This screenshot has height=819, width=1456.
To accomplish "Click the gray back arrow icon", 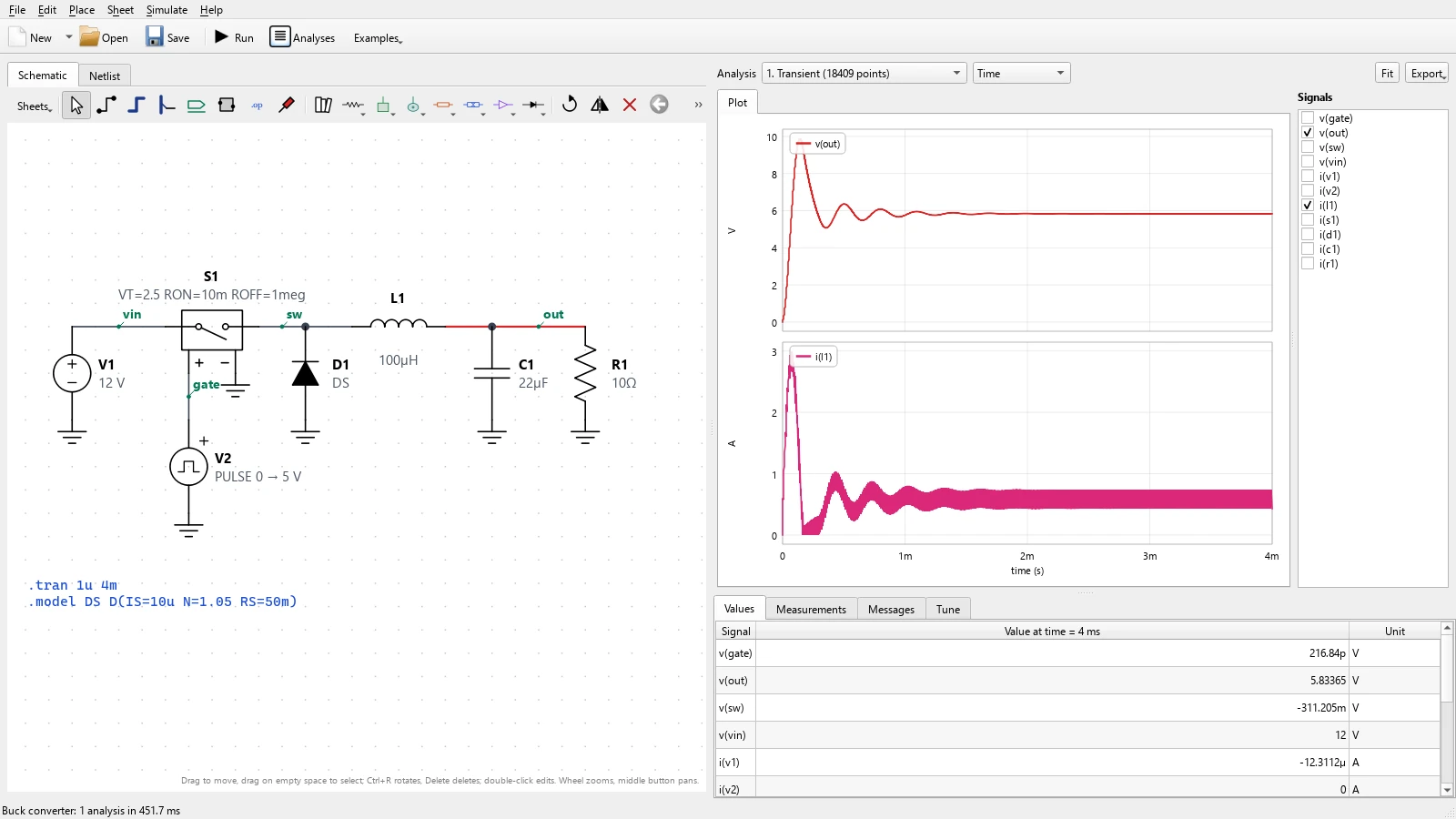I will (x=660, y=105).
